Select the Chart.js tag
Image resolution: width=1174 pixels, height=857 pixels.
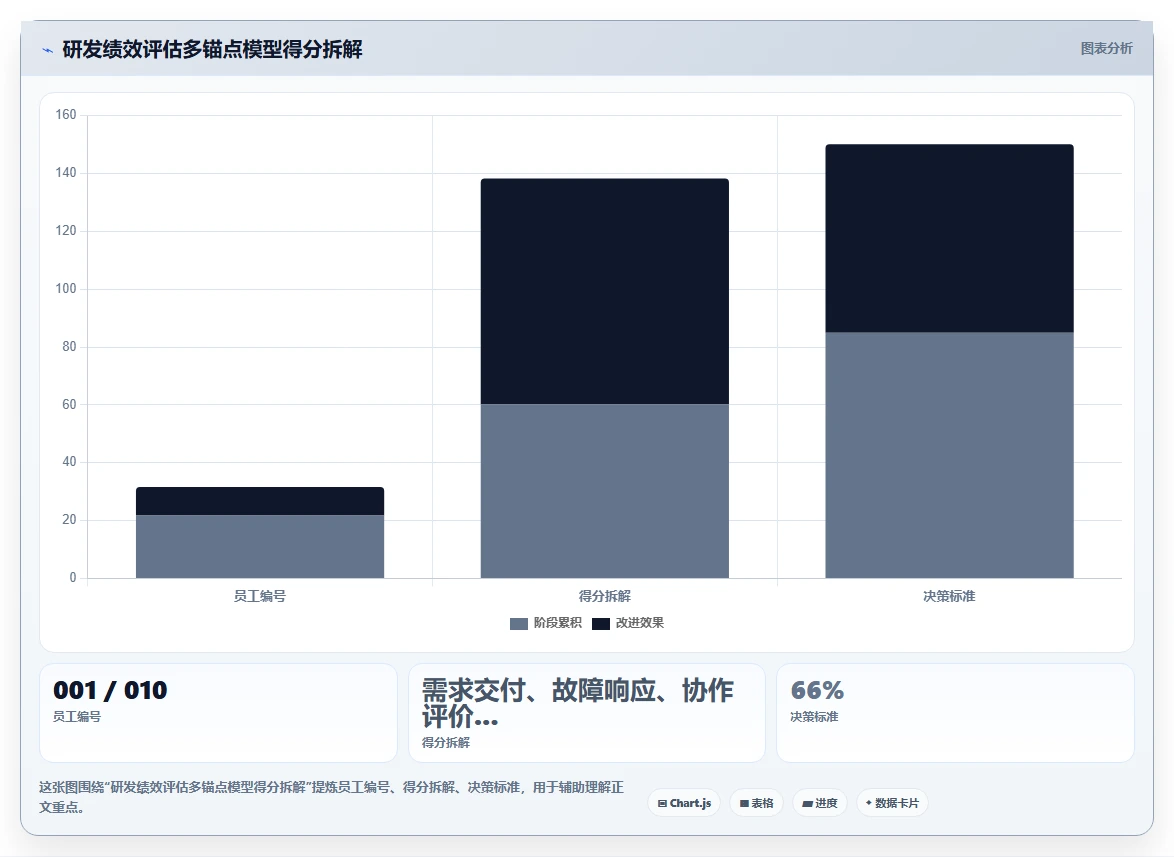coord(684,803)
